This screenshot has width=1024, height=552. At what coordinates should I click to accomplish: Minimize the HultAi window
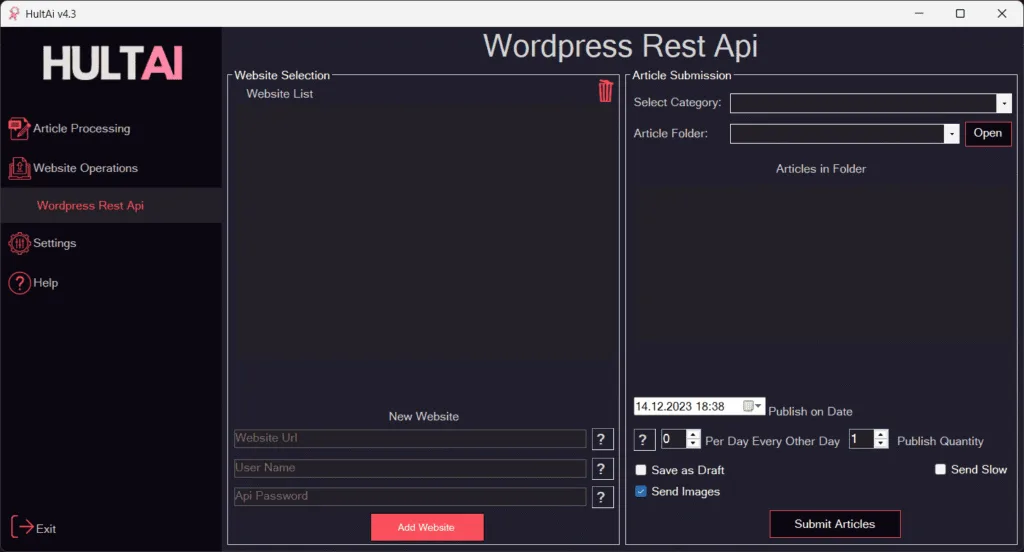(x=919, y=13)
